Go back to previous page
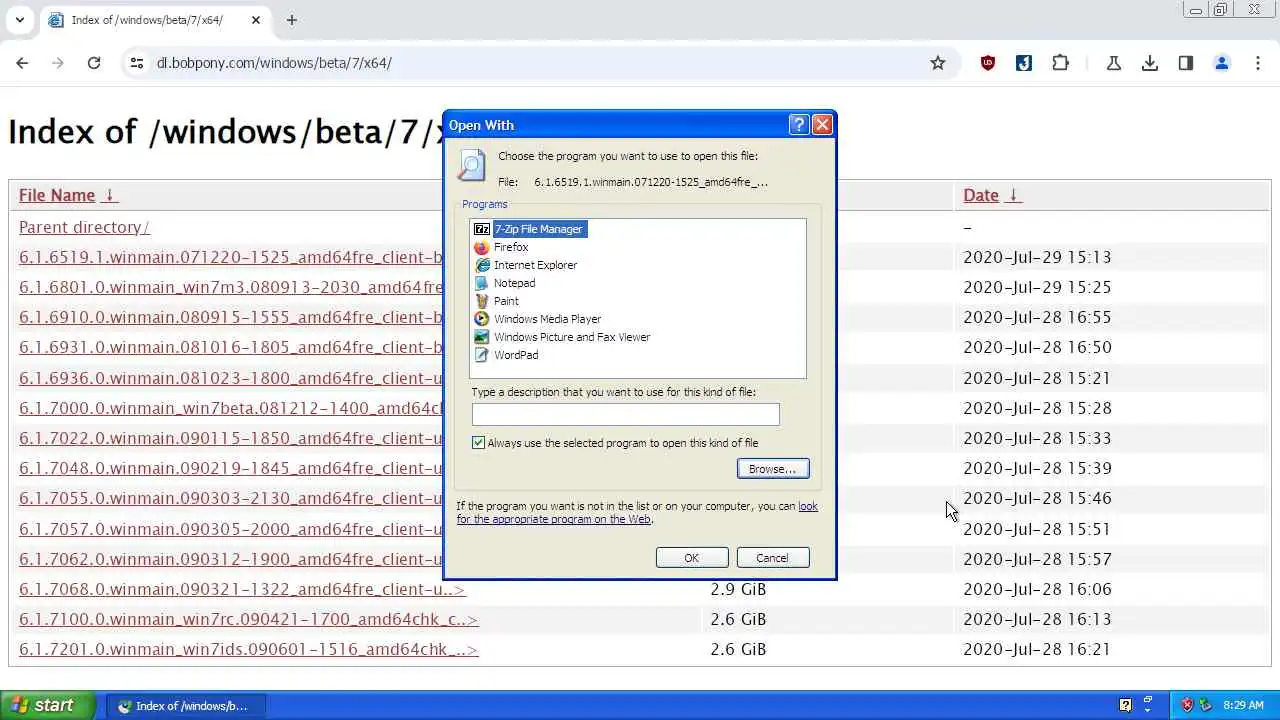The height and width of the screenshot is (720, 1280). [22, 63]
